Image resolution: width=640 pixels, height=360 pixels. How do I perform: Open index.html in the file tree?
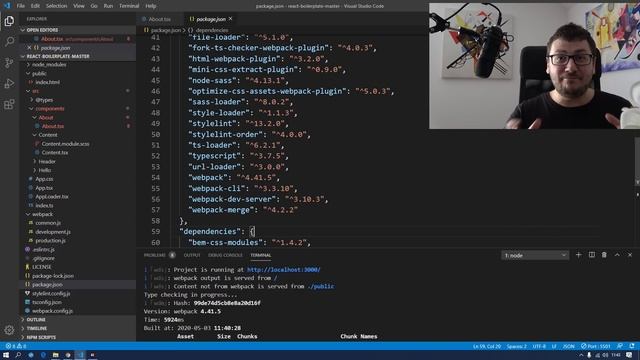click(x=78, y=82)
